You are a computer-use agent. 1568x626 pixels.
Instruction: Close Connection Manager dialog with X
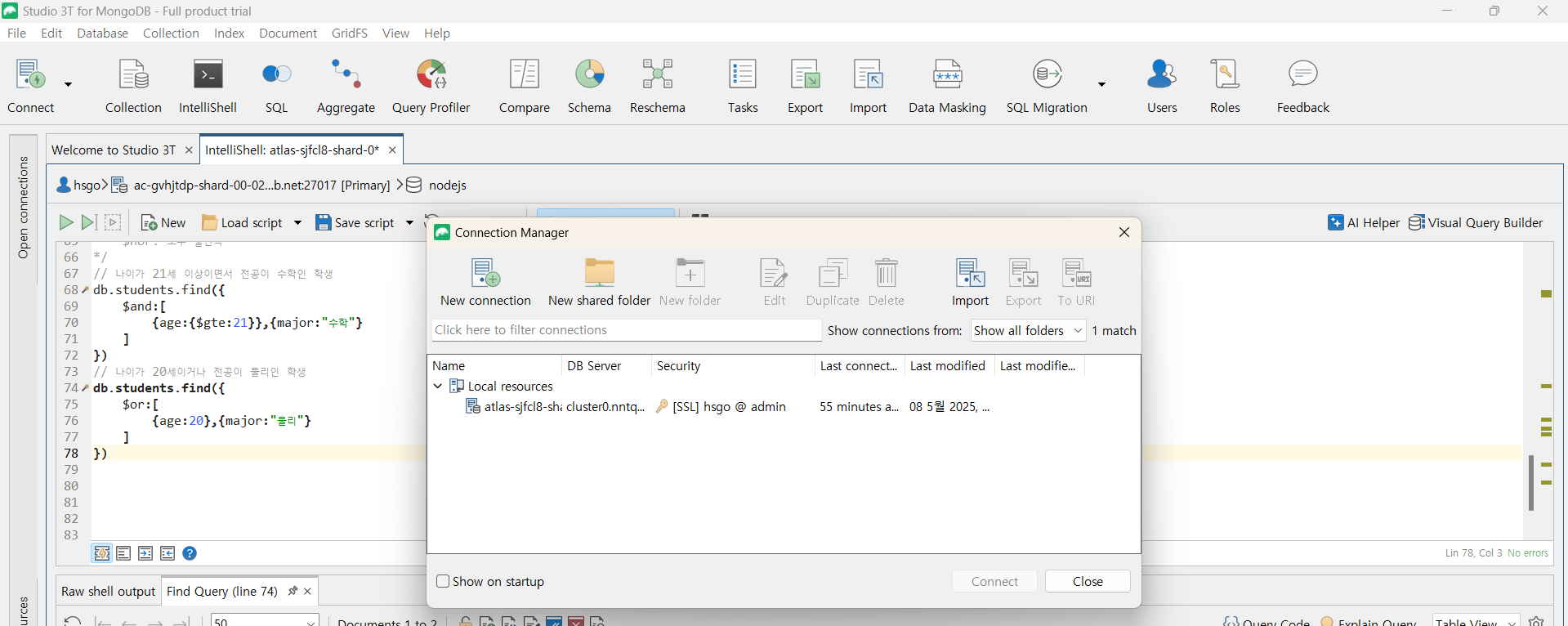(1124, 232)
